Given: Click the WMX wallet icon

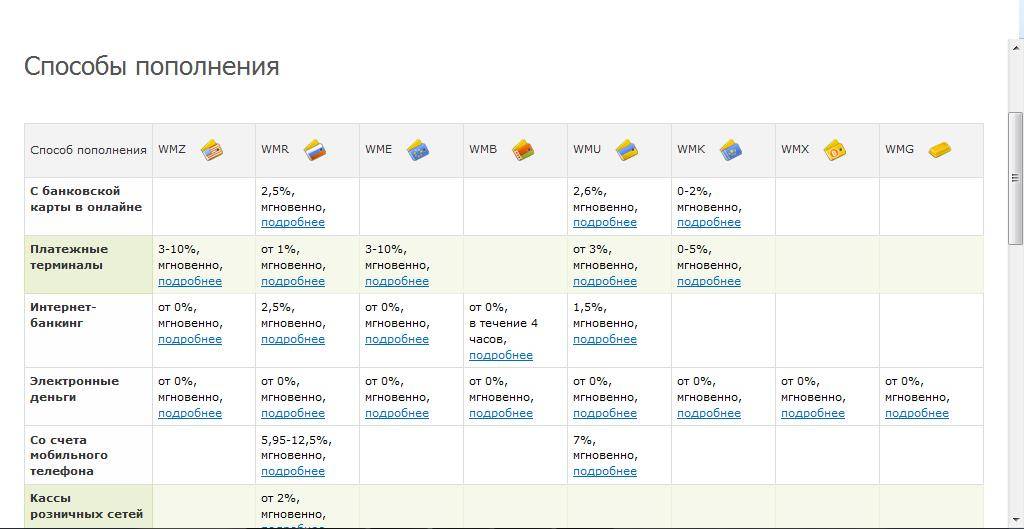Looking at the screenshot, I should coord(835,150).
